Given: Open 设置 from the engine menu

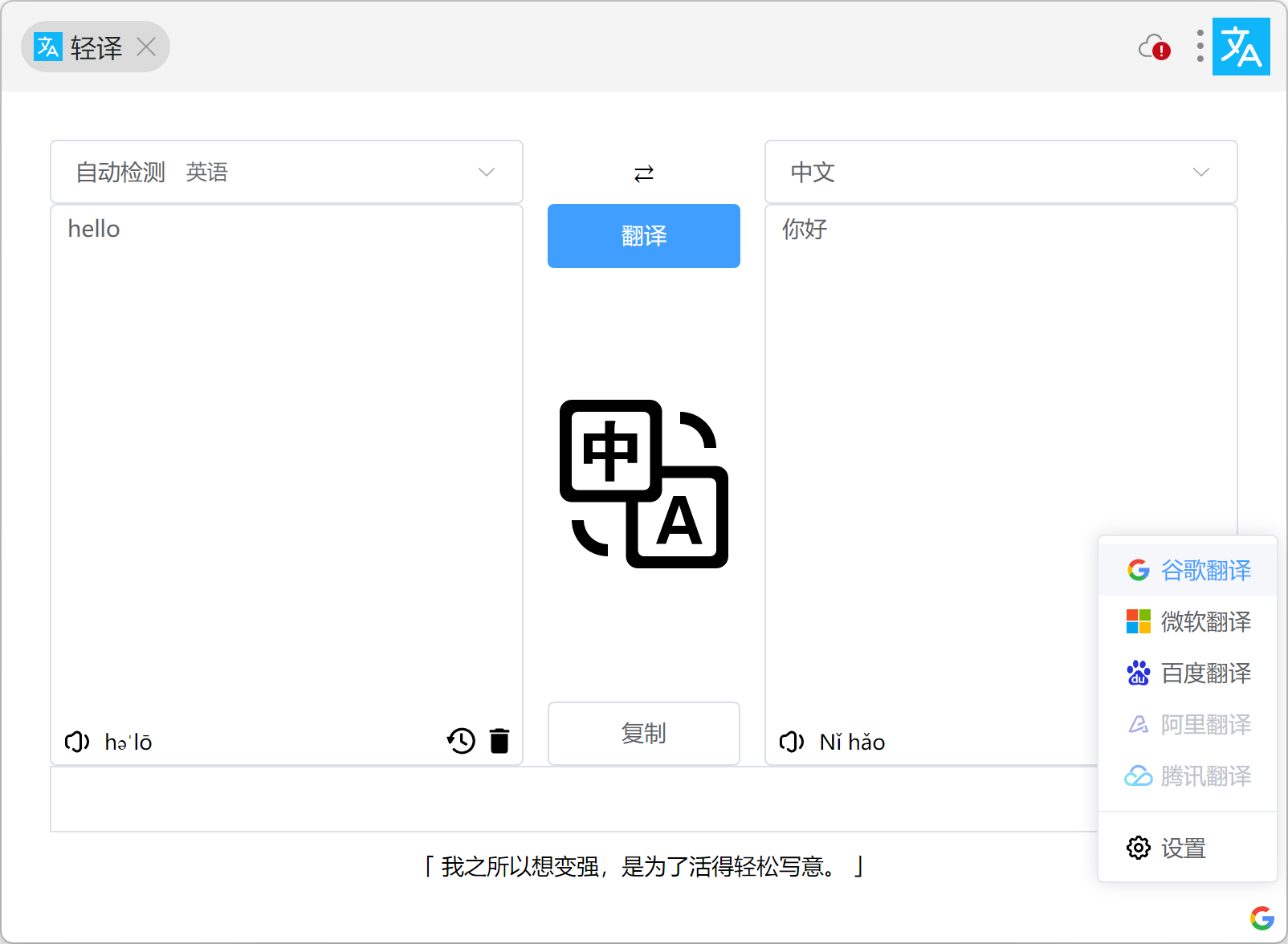Looking at the screenshot, I should [x=1188, y=848].
